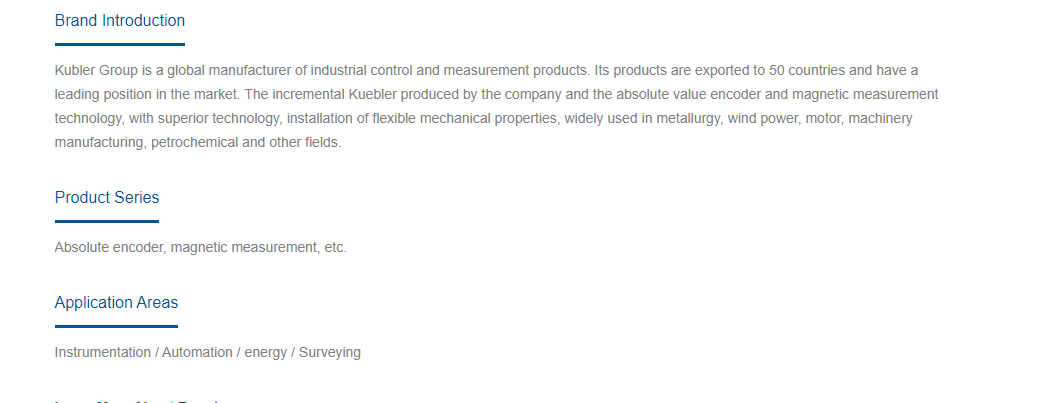This screenshot has width=1059, height=403.
Task: Click the partially visible heading at page bottom
Action: coord(136,400)
